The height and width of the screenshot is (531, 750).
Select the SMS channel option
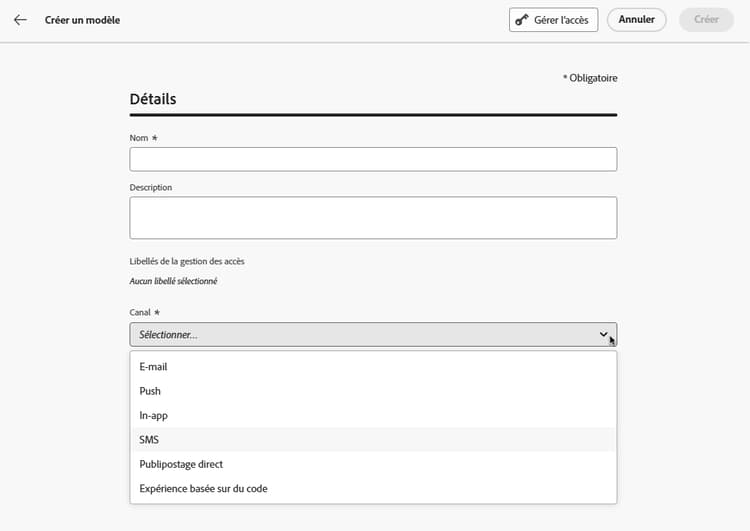pyautogui.click(x=150, y=440)
